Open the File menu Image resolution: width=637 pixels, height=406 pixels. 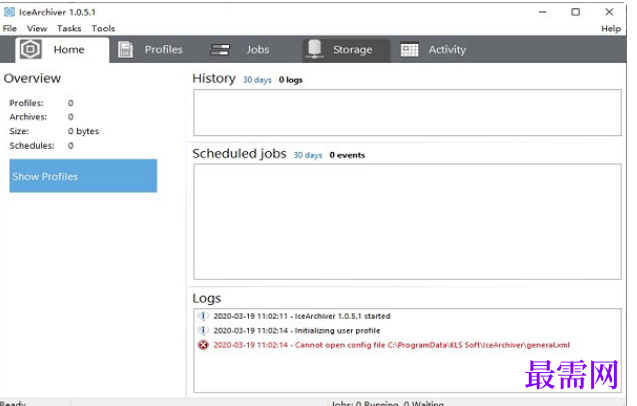(x=10, y=28)
